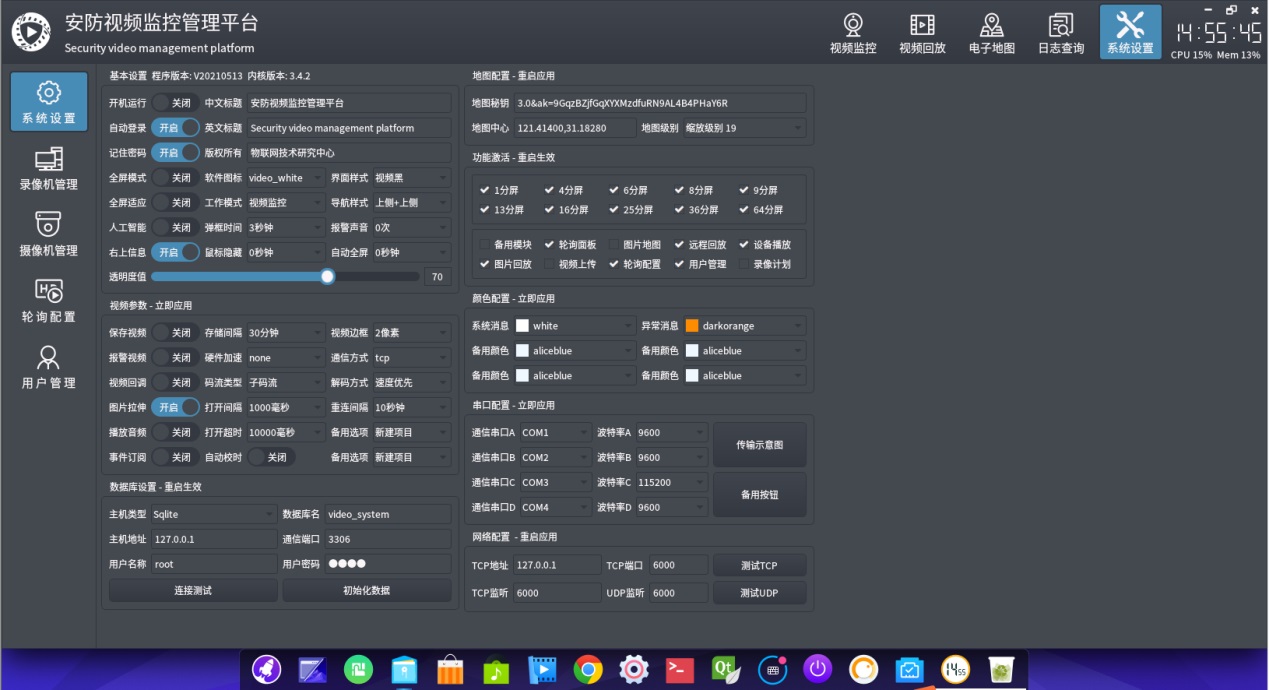This screenshot has height=690, width=1269.
Task: Open the 通信串口A COM1 dropdown
Action: [x=555, y=433]
